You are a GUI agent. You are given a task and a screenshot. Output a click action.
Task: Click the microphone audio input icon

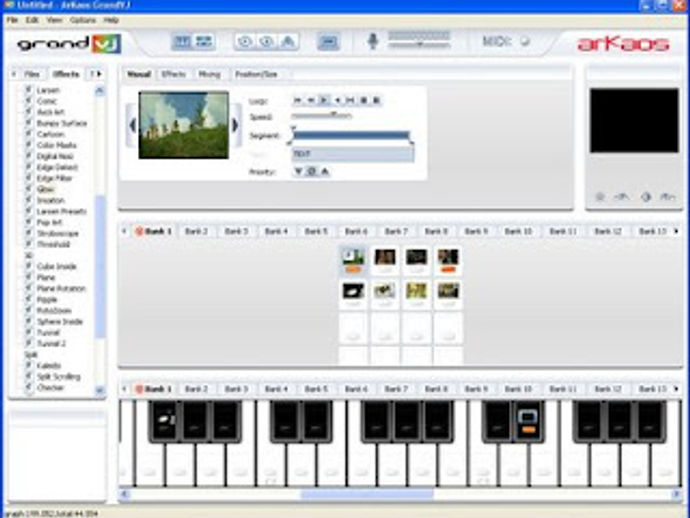point(373,41)
